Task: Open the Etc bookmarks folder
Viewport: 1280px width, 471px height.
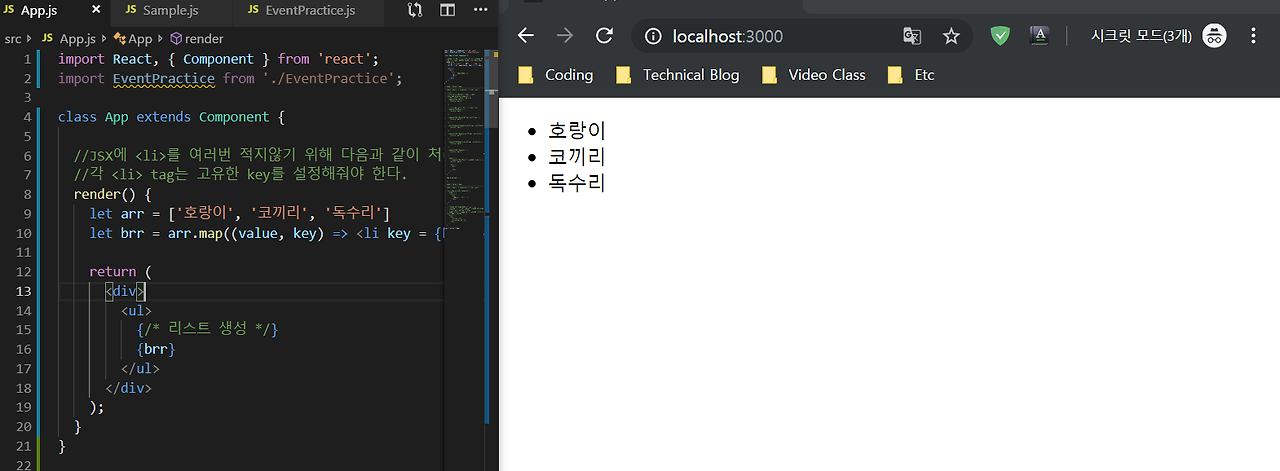Action: pos(911,75)
